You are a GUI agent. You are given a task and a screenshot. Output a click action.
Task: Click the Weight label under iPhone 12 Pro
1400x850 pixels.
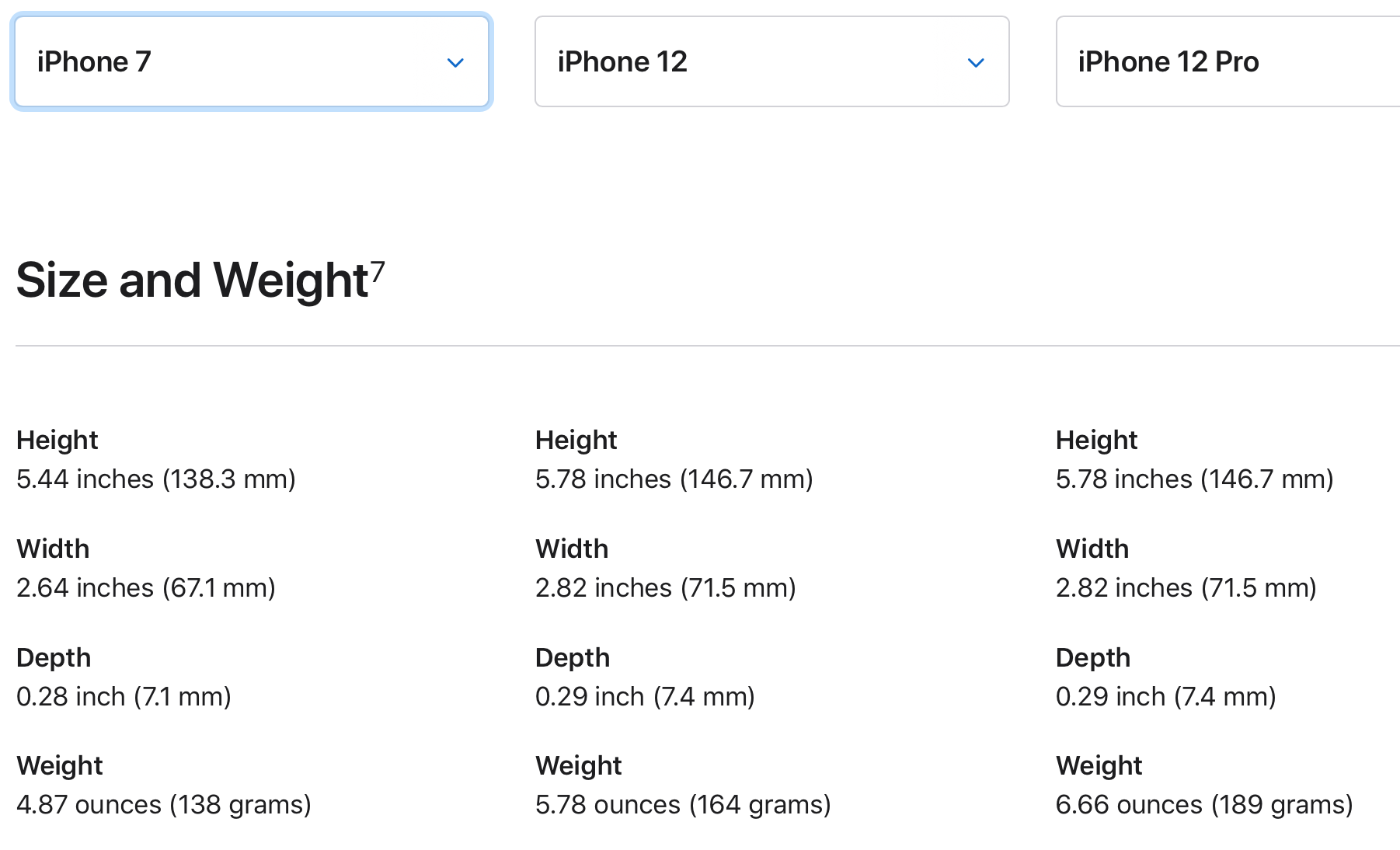click(x=1099, y=766)
